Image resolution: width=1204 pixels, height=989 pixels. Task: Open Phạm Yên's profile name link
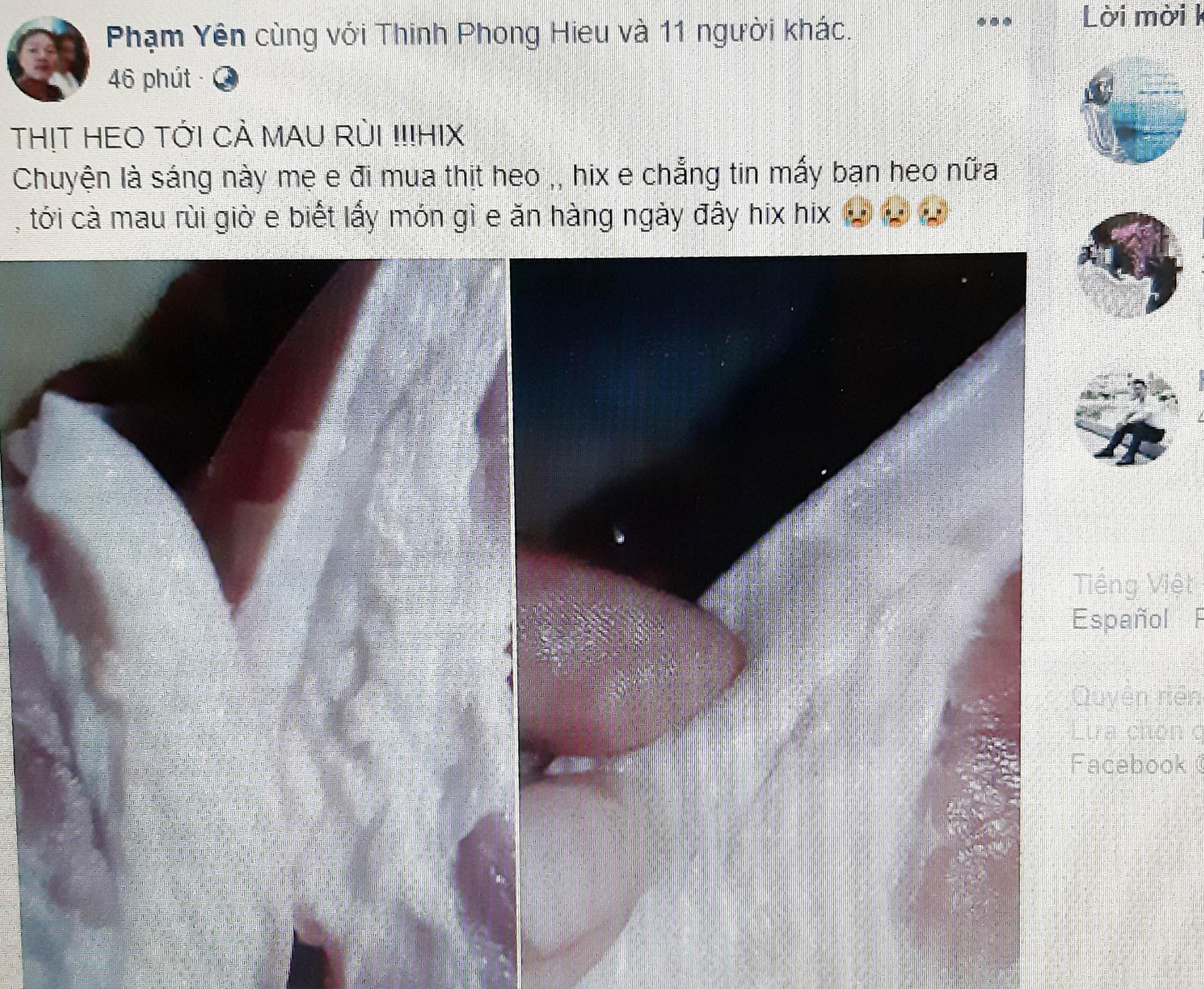point(176,36)
